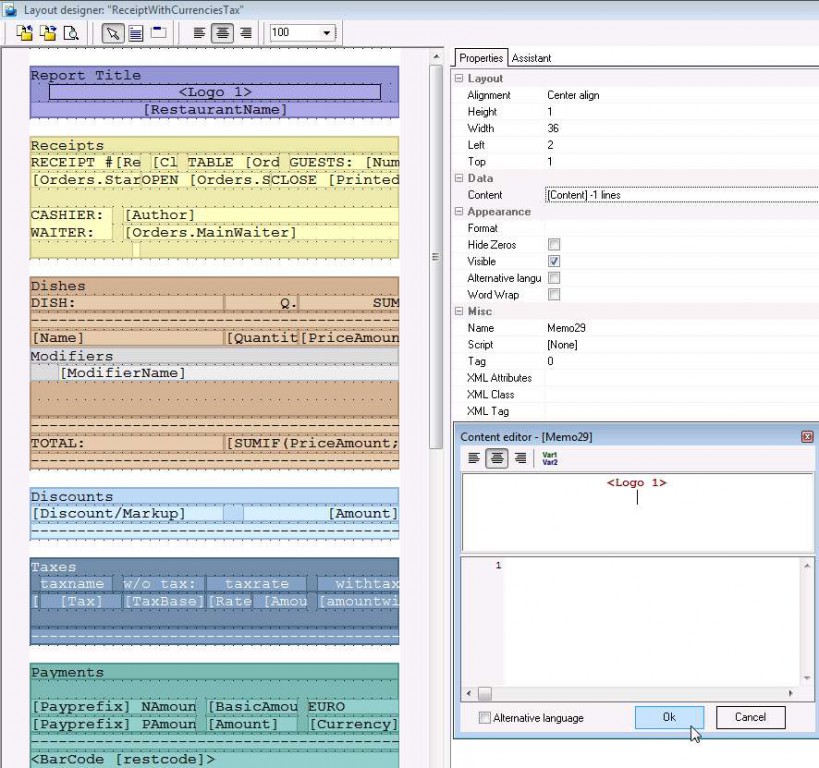
Task: Right-align text in Content editor
Action: coord(520,458)
